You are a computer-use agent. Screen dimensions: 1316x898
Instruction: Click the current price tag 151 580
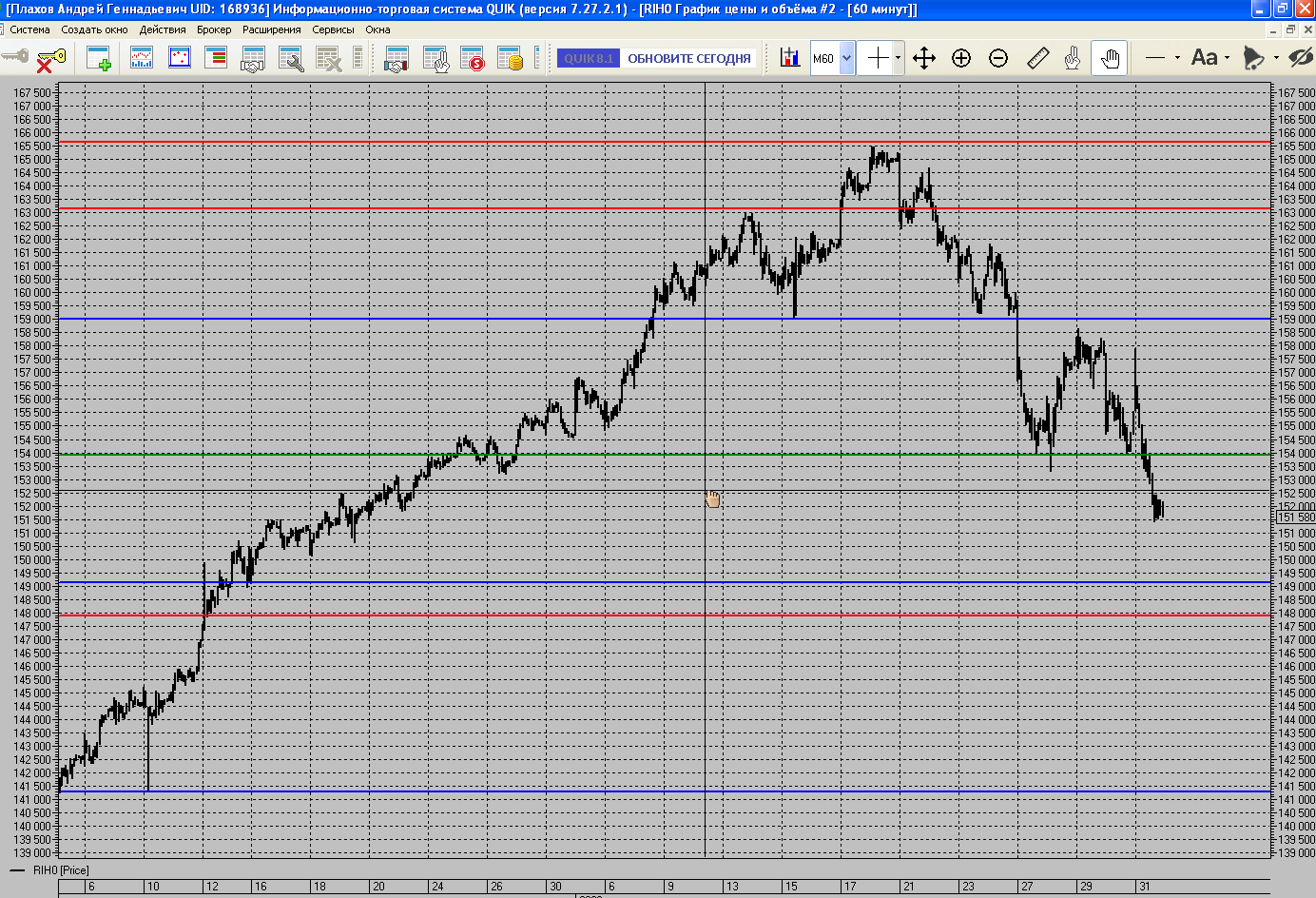(x=1295, y=517)
